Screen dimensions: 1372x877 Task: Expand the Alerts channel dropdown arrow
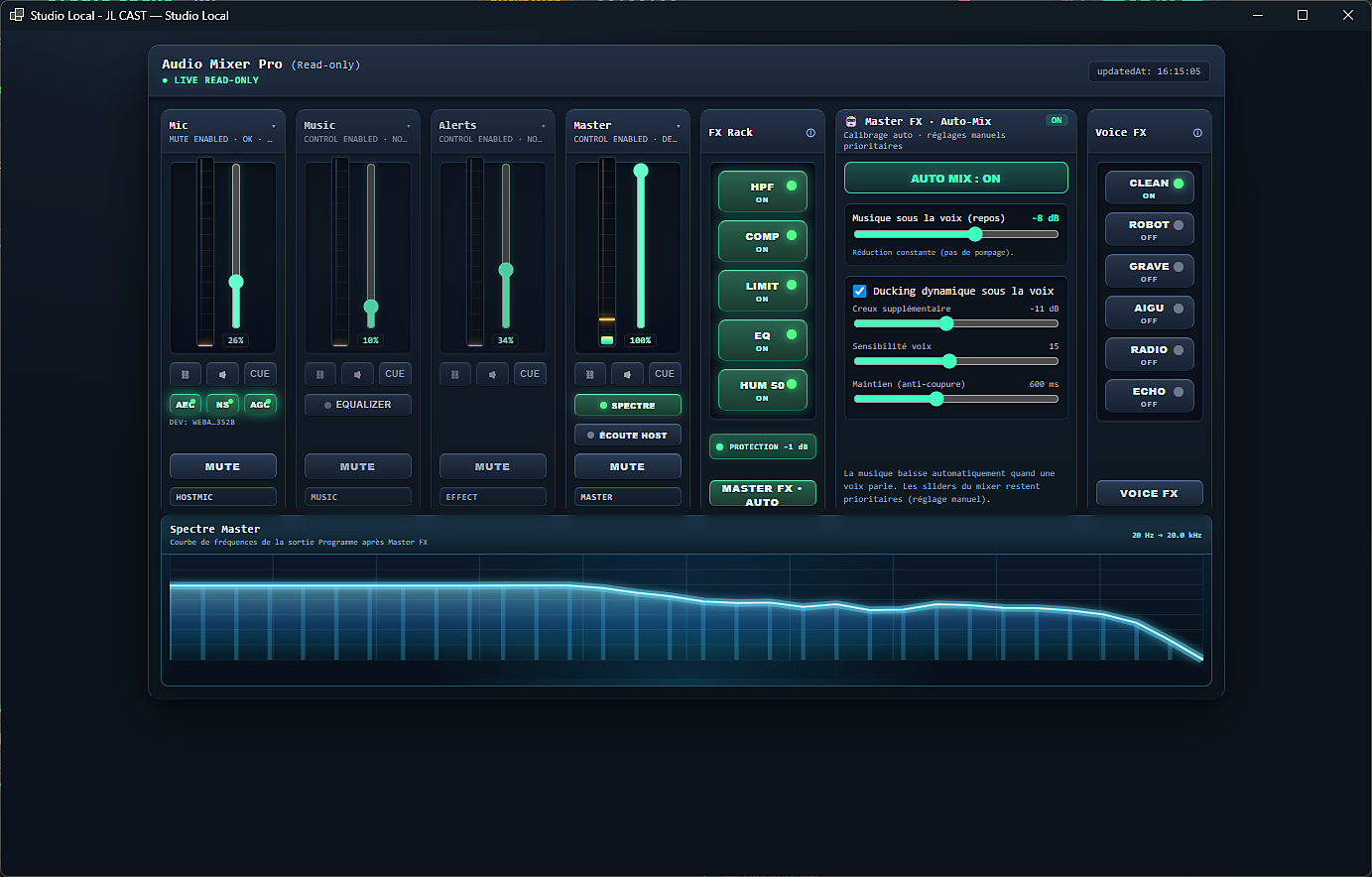point(544,126)
